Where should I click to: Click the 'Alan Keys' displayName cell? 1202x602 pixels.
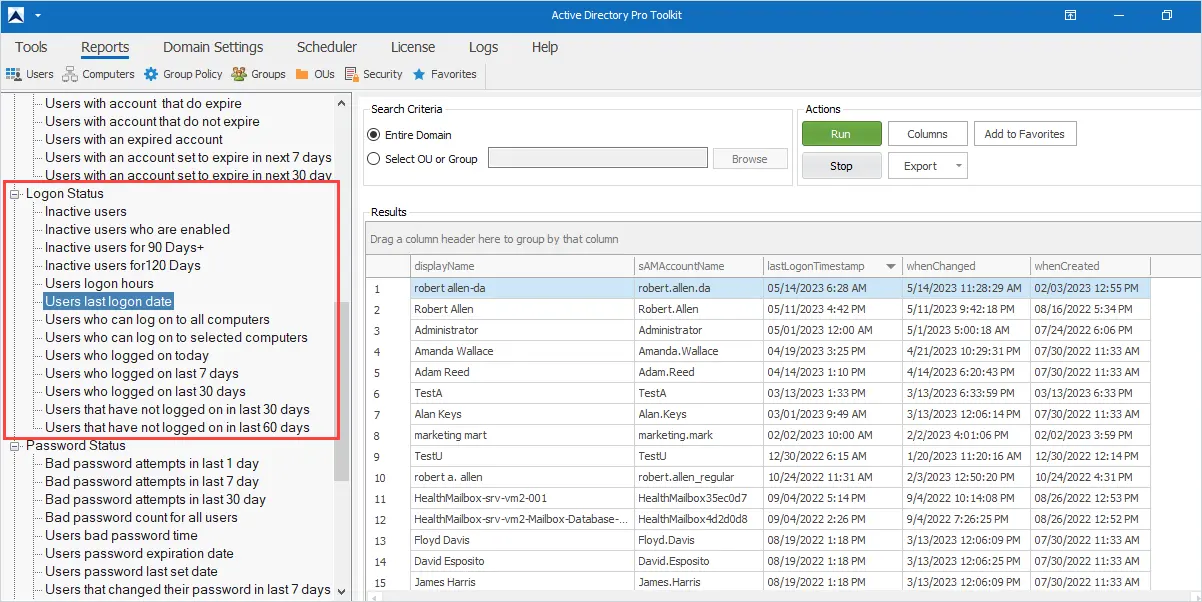coord(521,414)
